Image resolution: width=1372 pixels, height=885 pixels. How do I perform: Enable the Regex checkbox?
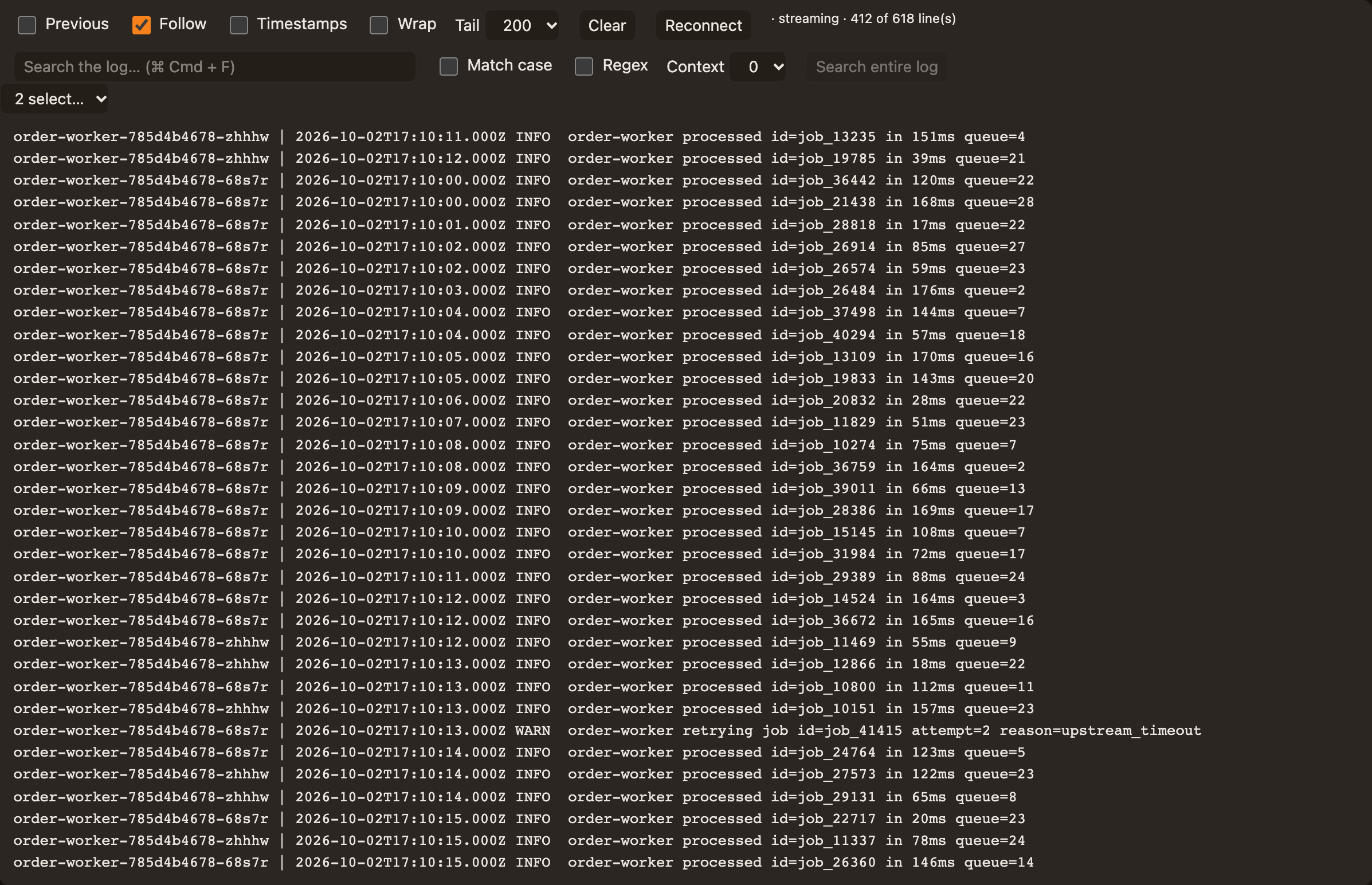pyautogui.click(x=584, y=66)
